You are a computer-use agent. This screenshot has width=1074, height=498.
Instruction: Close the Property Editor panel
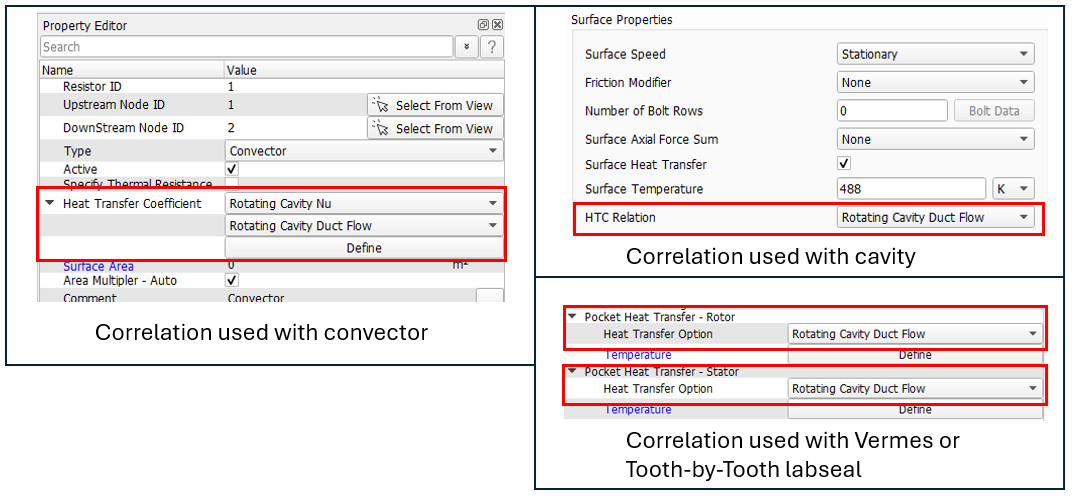point(497,25)
